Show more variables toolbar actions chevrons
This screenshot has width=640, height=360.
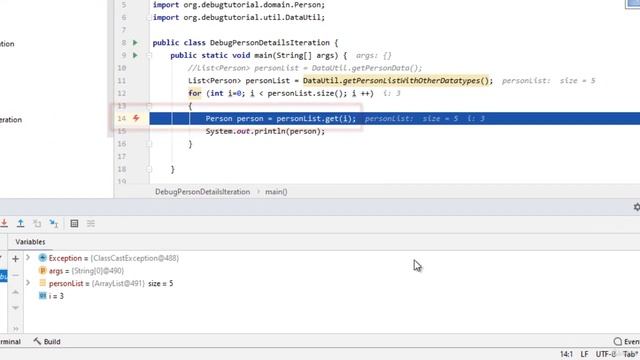(16, 328)
